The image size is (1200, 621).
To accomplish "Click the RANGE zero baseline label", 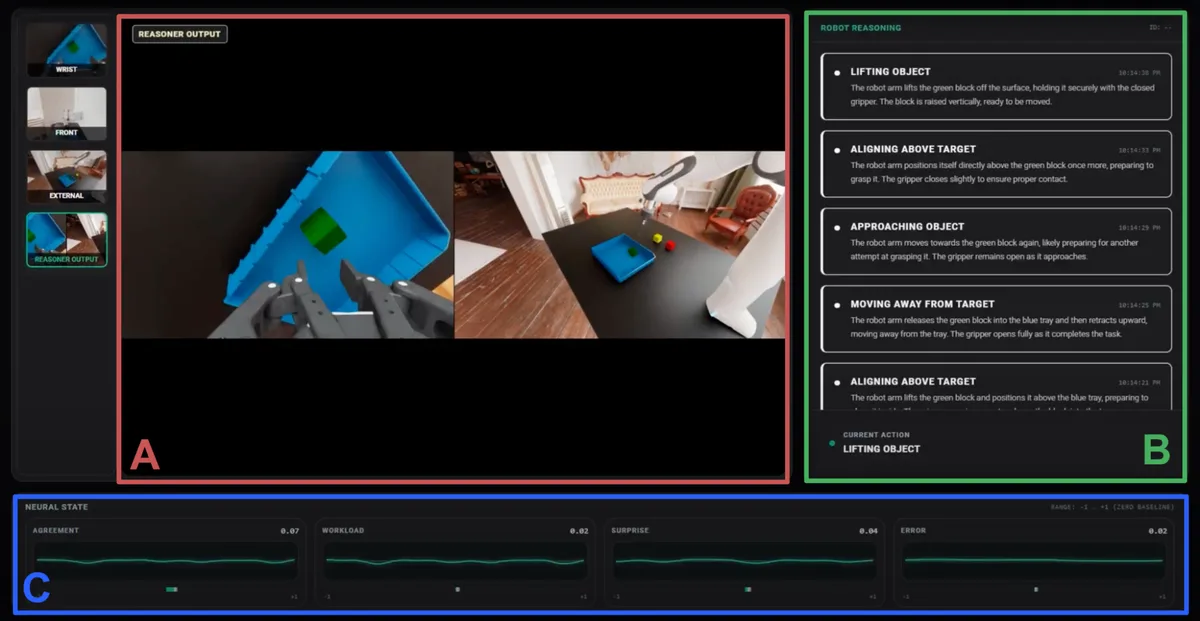I will 1110,508.
